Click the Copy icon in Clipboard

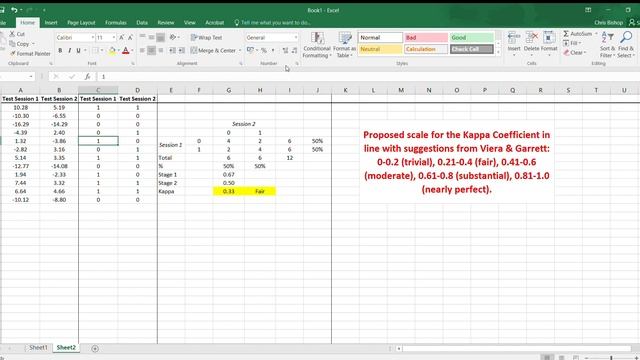[x=12, y=44]
